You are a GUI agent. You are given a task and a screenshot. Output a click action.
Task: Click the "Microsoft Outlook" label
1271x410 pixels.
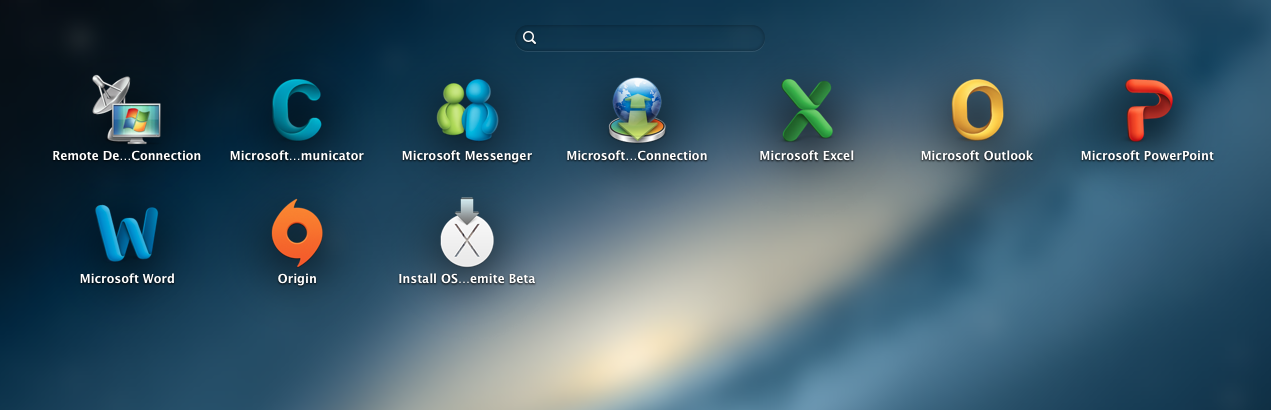click(x=977, y=156)
